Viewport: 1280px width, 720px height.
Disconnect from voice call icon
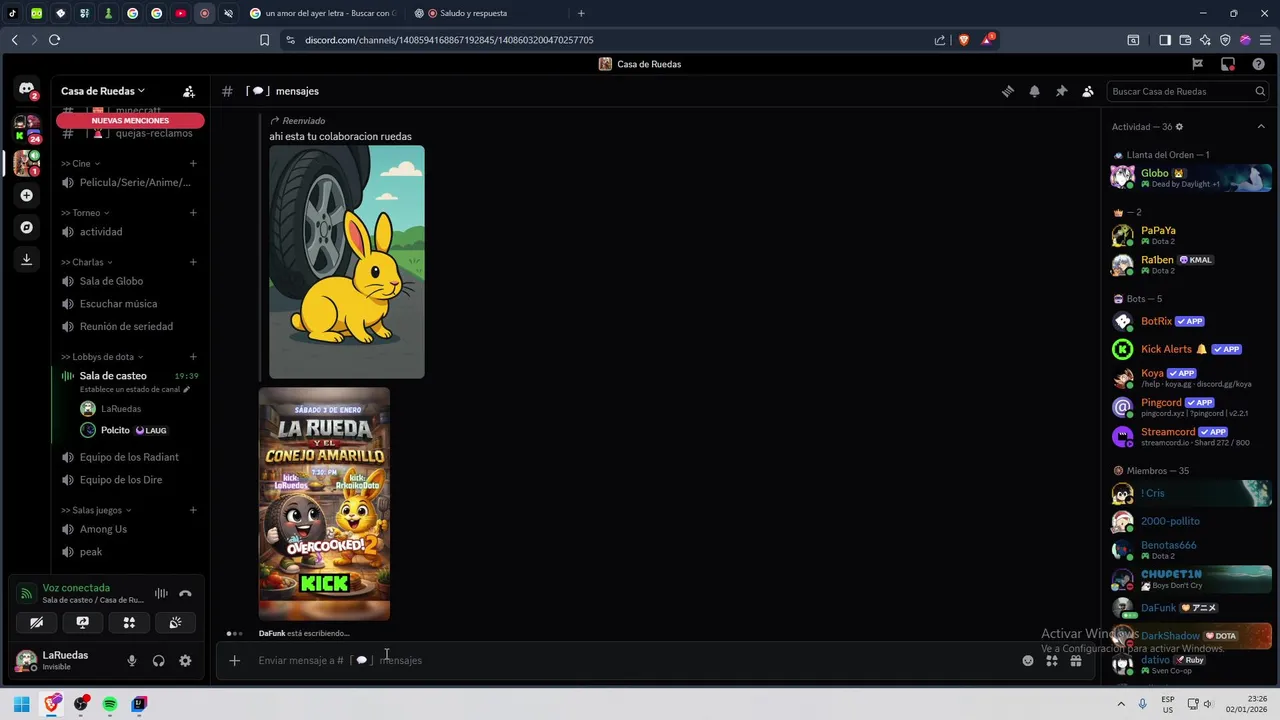click(x=185, y=593)
